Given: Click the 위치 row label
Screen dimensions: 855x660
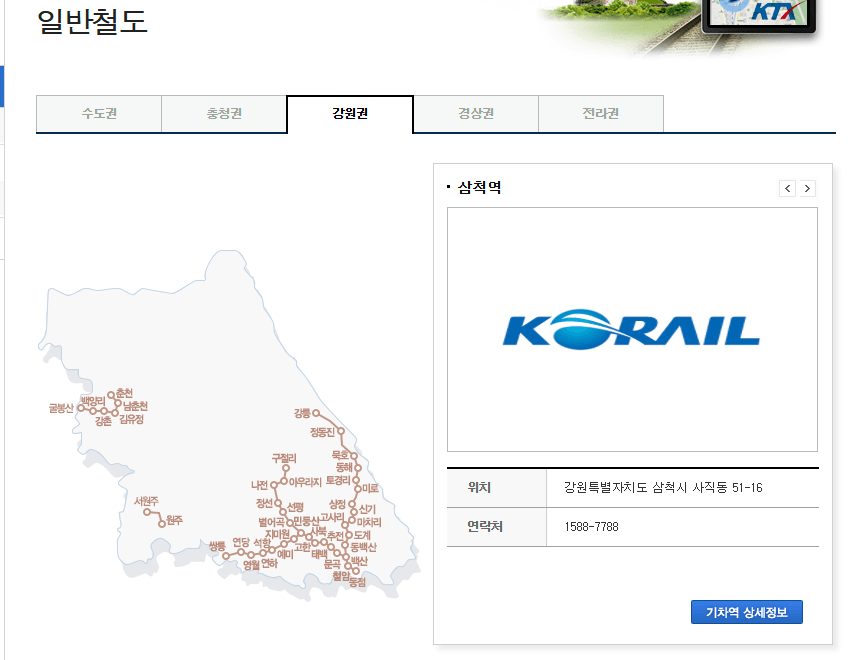Looking at the screenshot, I should click(479, 488).
